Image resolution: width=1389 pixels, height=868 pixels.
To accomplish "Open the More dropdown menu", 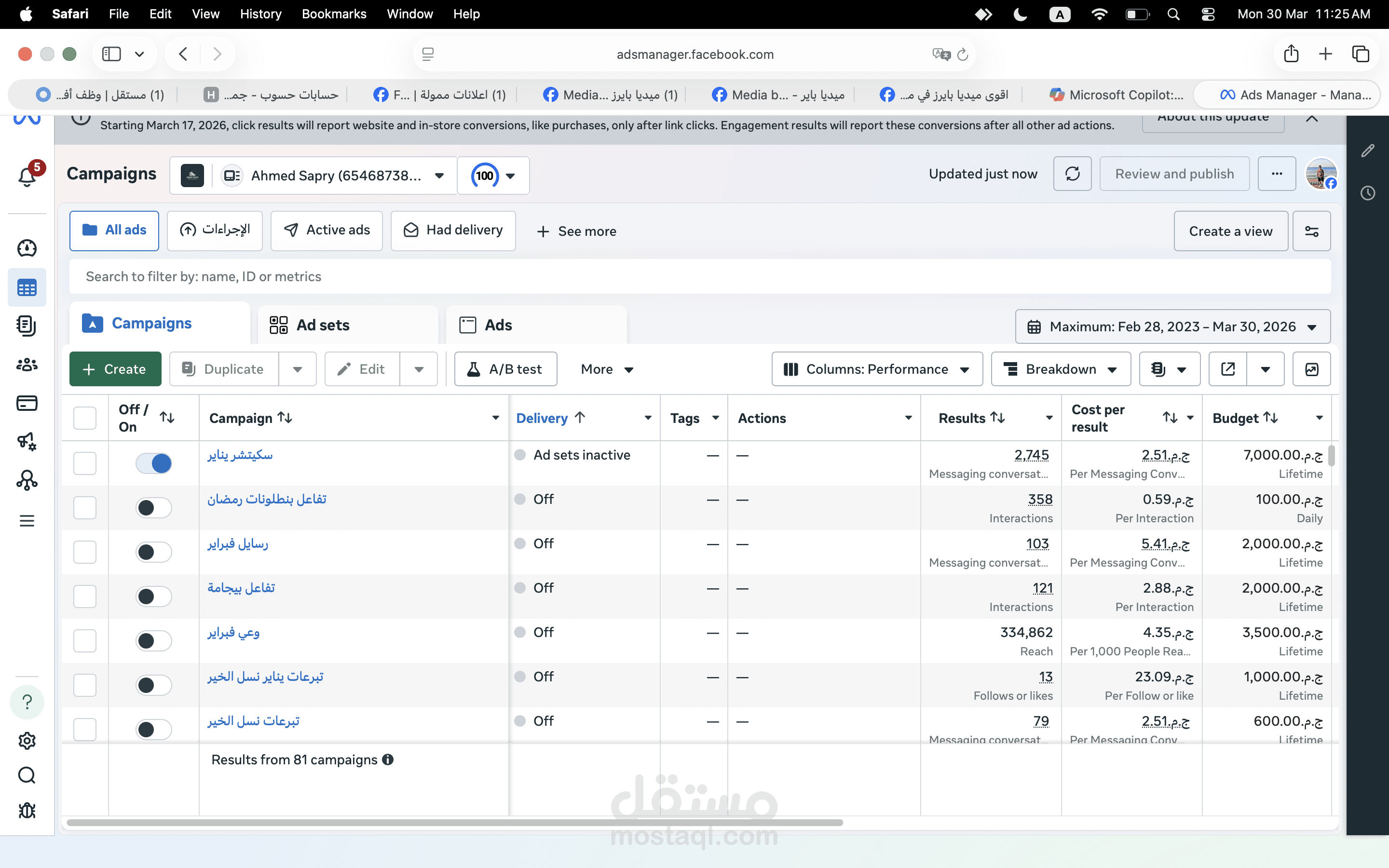I will tap(607, 369).
